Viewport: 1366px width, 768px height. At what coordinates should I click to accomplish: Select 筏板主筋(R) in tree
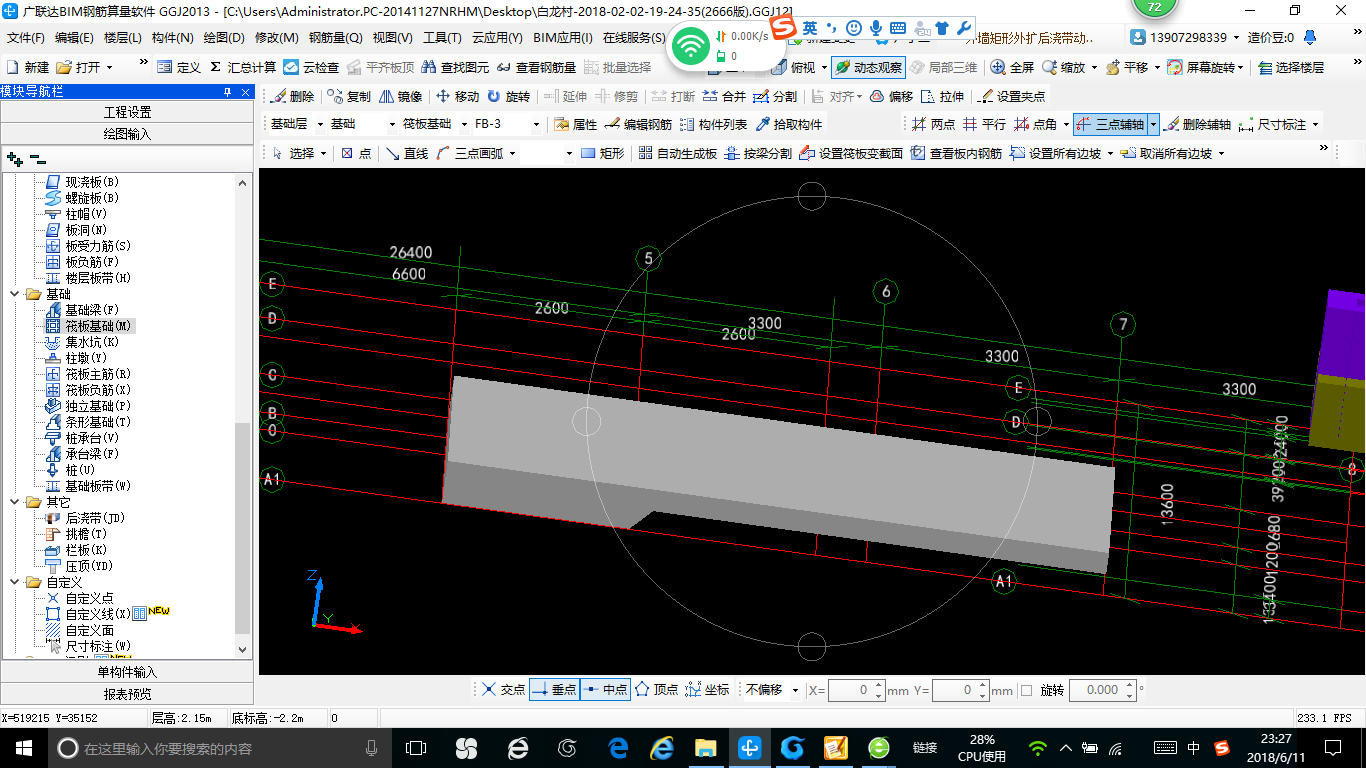[x=98, y=374]
